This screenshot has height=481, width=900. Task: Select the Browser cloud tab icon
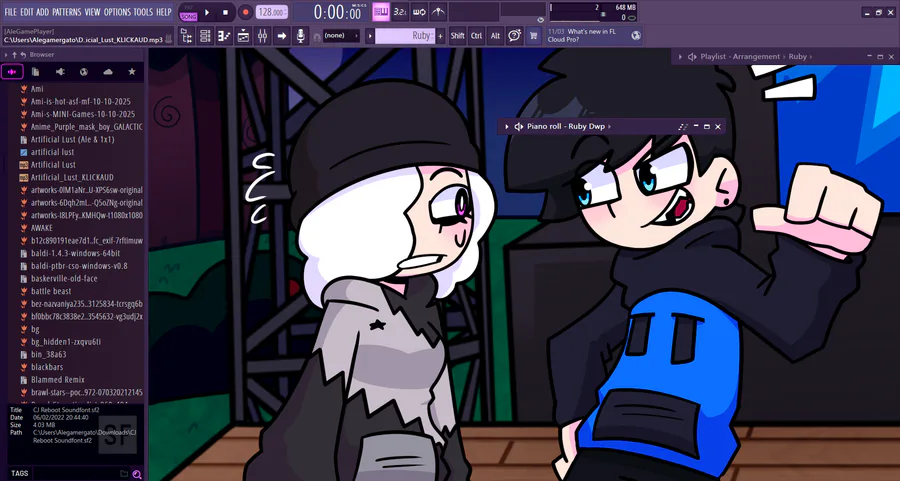tap(108, 72)
